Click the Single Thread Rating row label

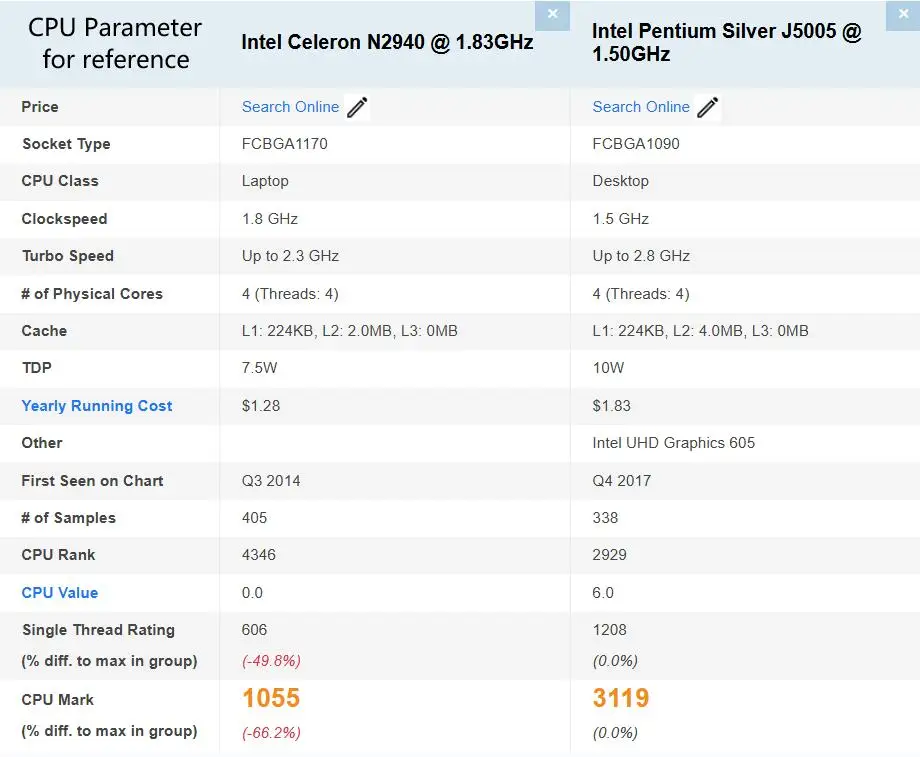point(98,630)
